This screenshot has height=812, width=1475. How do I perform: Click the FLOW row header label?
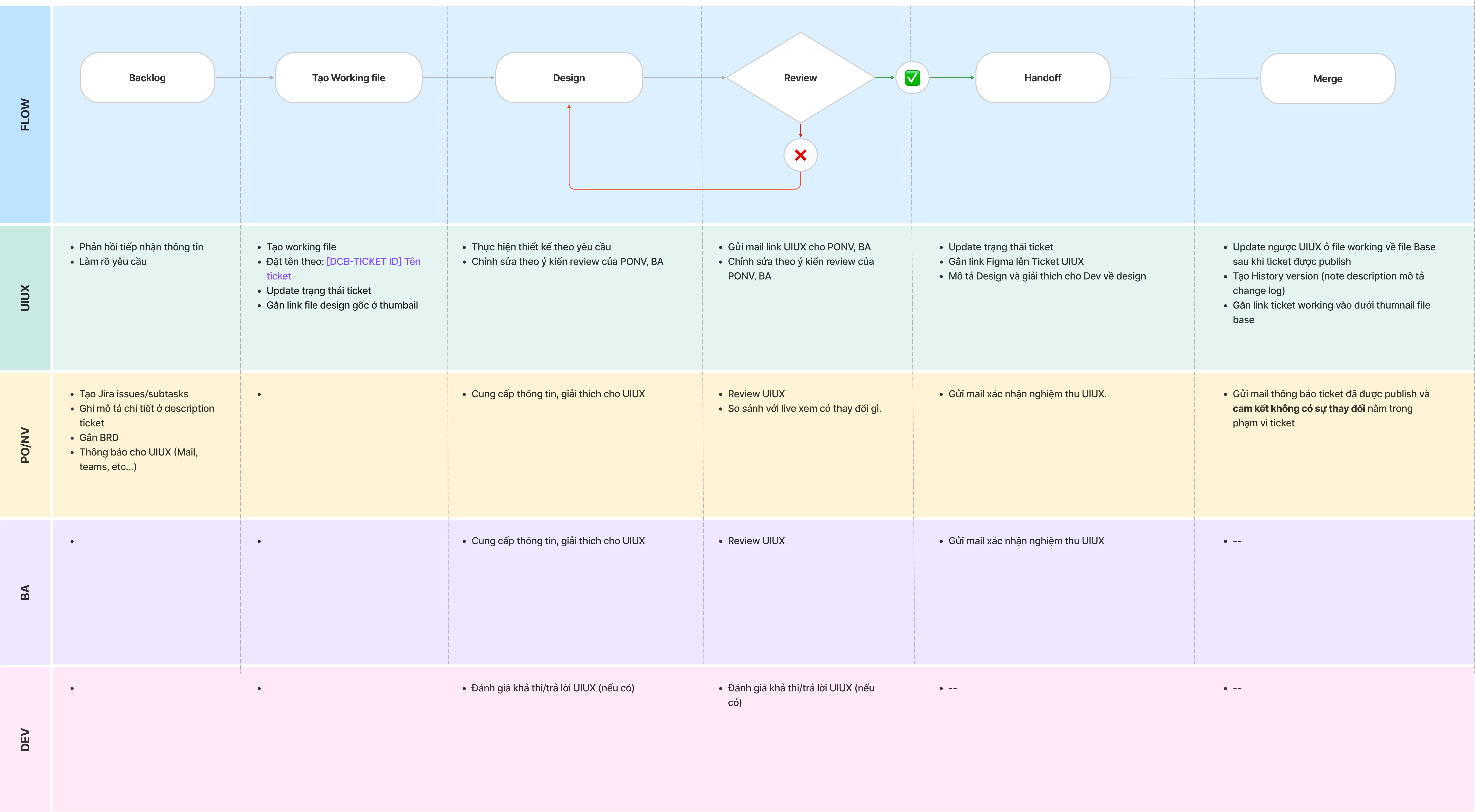(25, 115)
